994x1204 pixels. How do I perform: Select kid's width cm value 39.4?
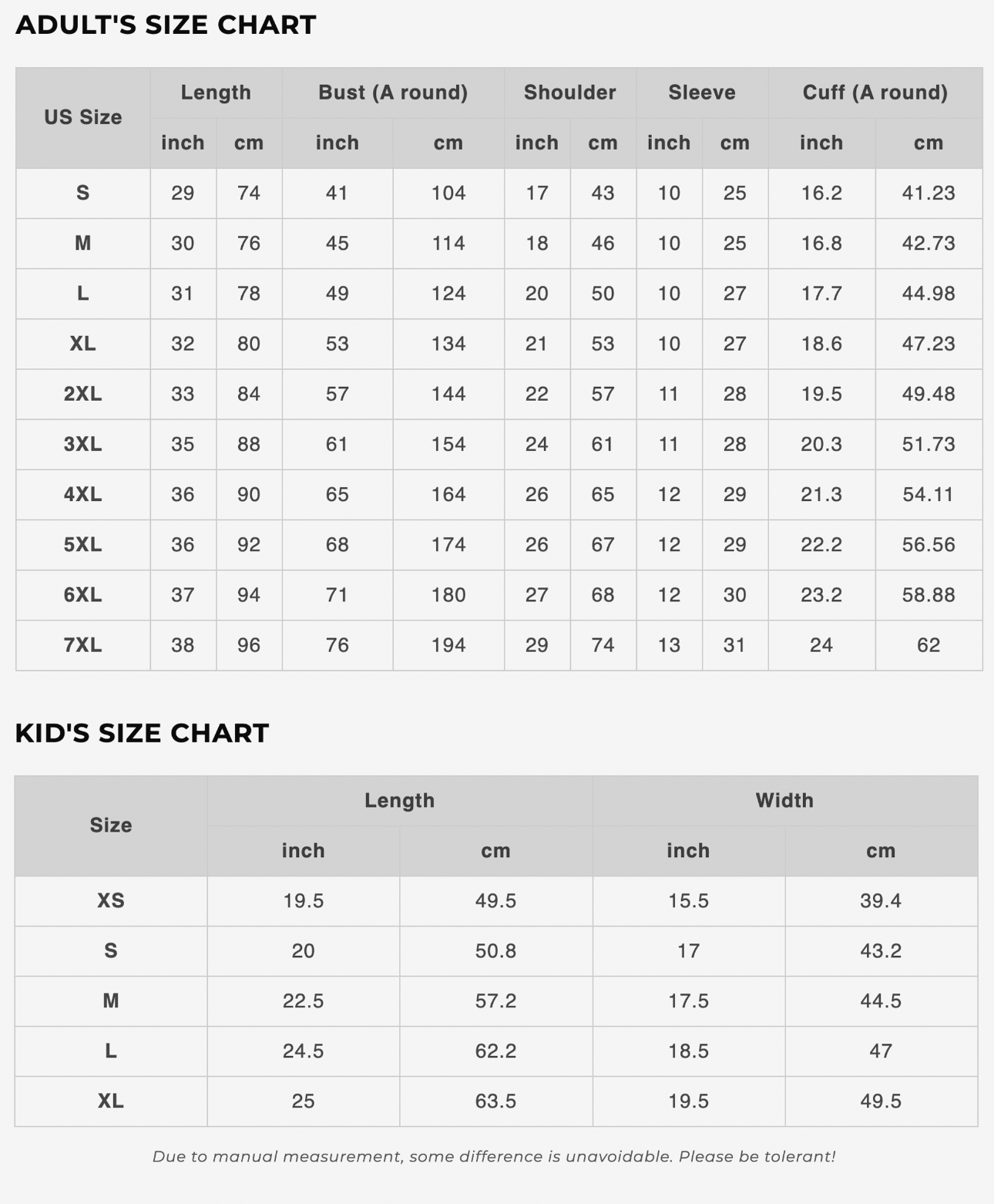[x=881, y=900]
